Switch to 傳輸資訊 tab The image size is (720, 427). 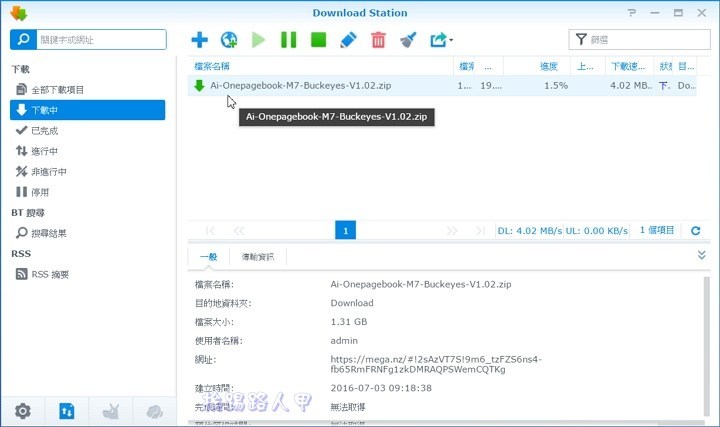point(258,257)
